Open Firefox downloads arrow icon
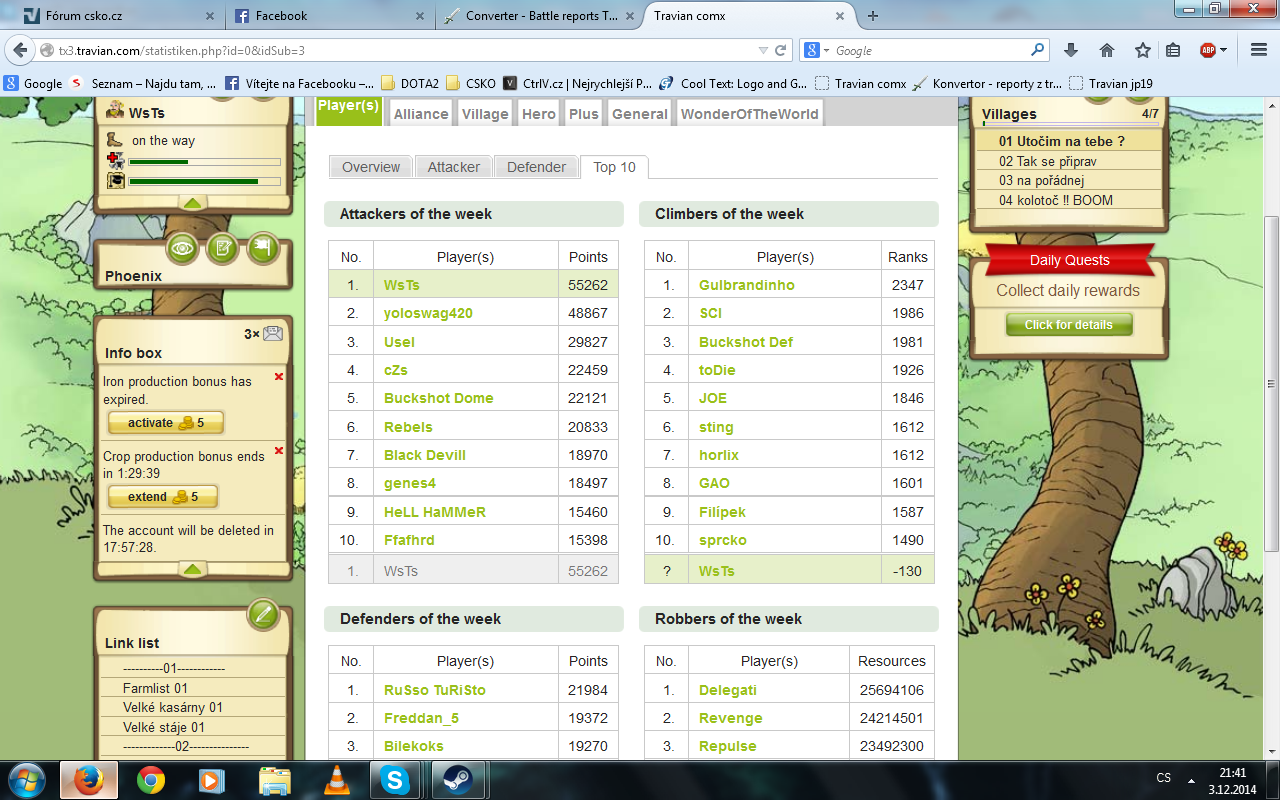 1071,50
